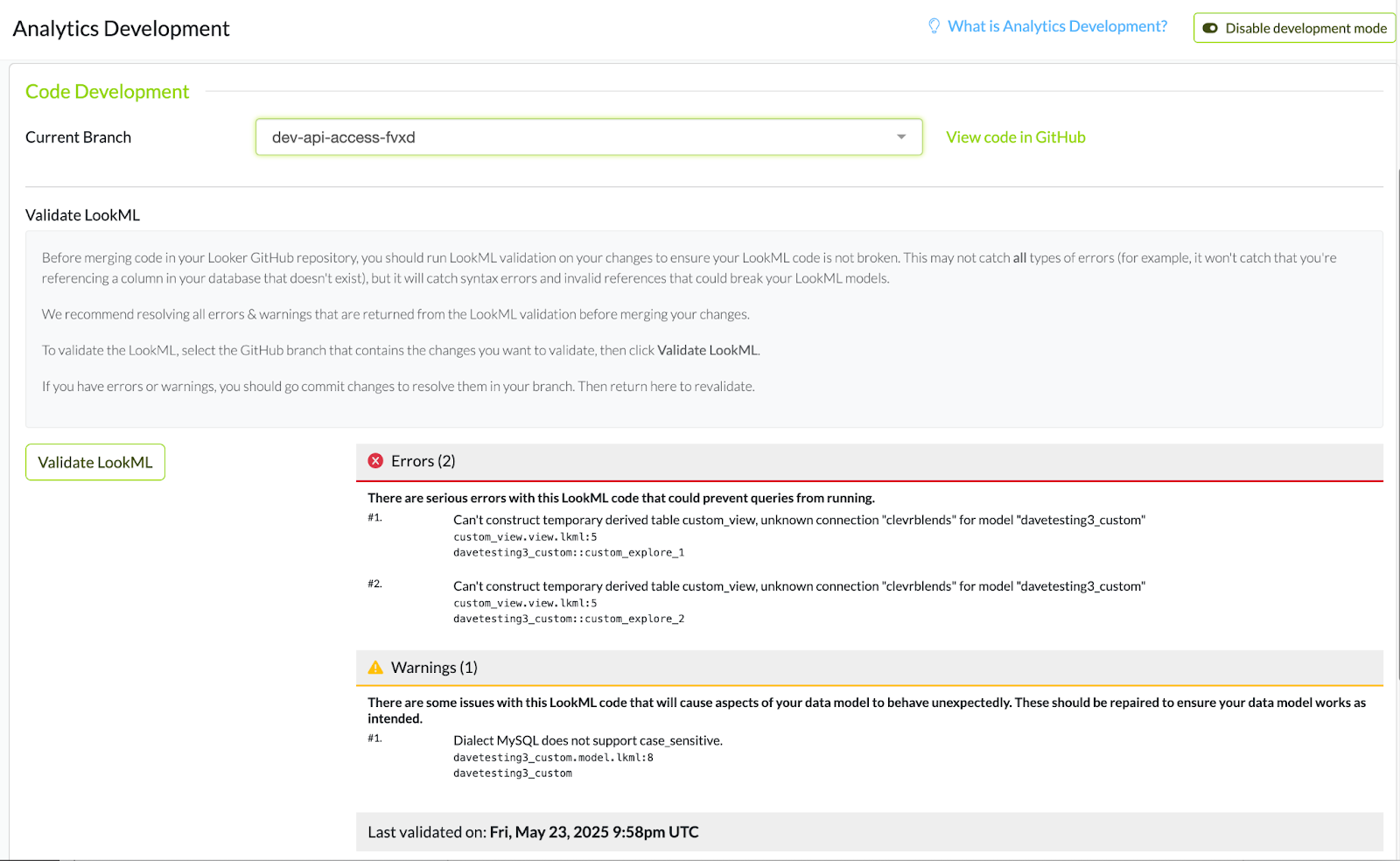
Task: Click the Code Development section heading
Action: [107, 92]
